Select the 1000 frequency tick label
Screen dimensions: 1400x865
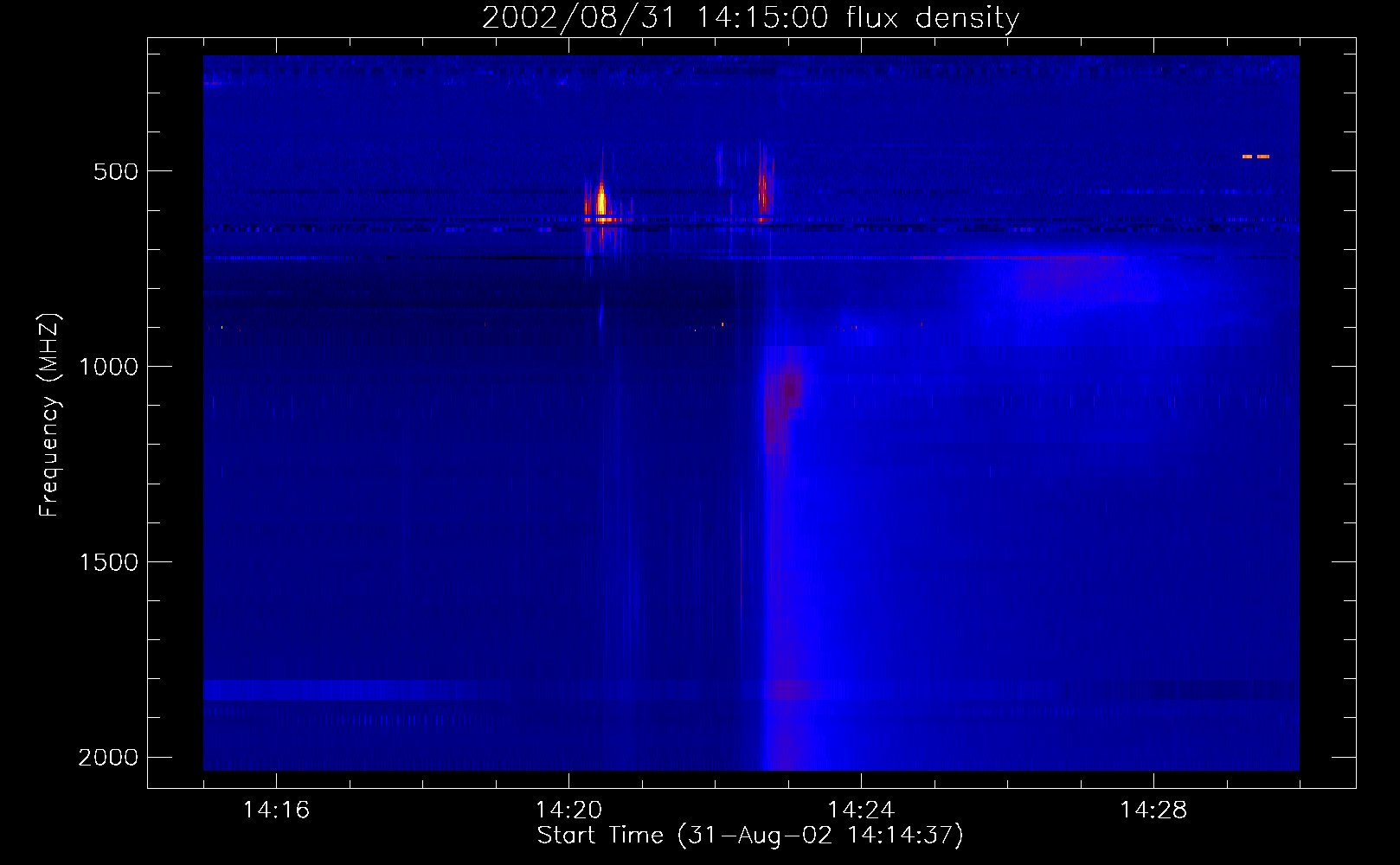(108, 367)
